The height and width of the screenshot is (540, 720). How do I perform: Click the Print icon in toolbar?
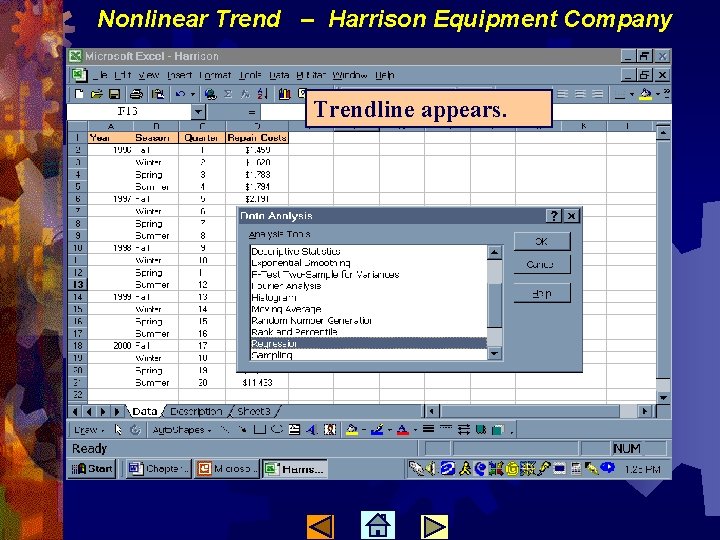(x=136, y=94)
